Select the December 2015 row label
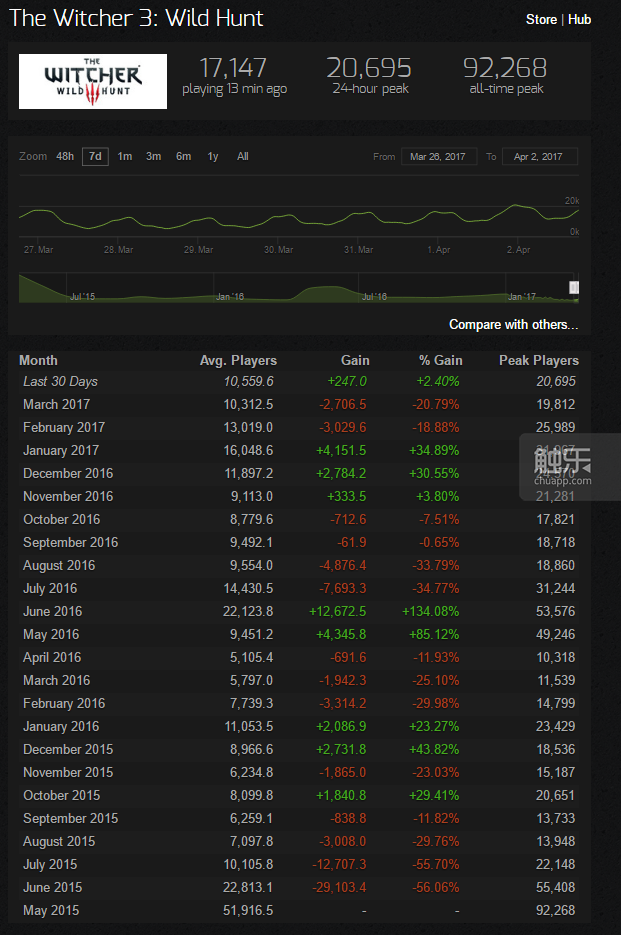 click(68, 750)
